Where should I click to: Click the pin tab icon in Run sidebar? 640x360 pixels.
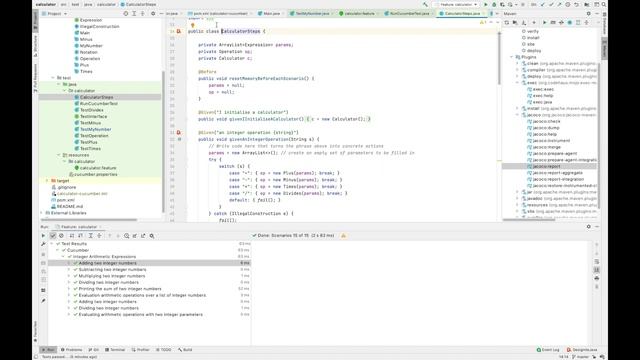click(43, 301)
